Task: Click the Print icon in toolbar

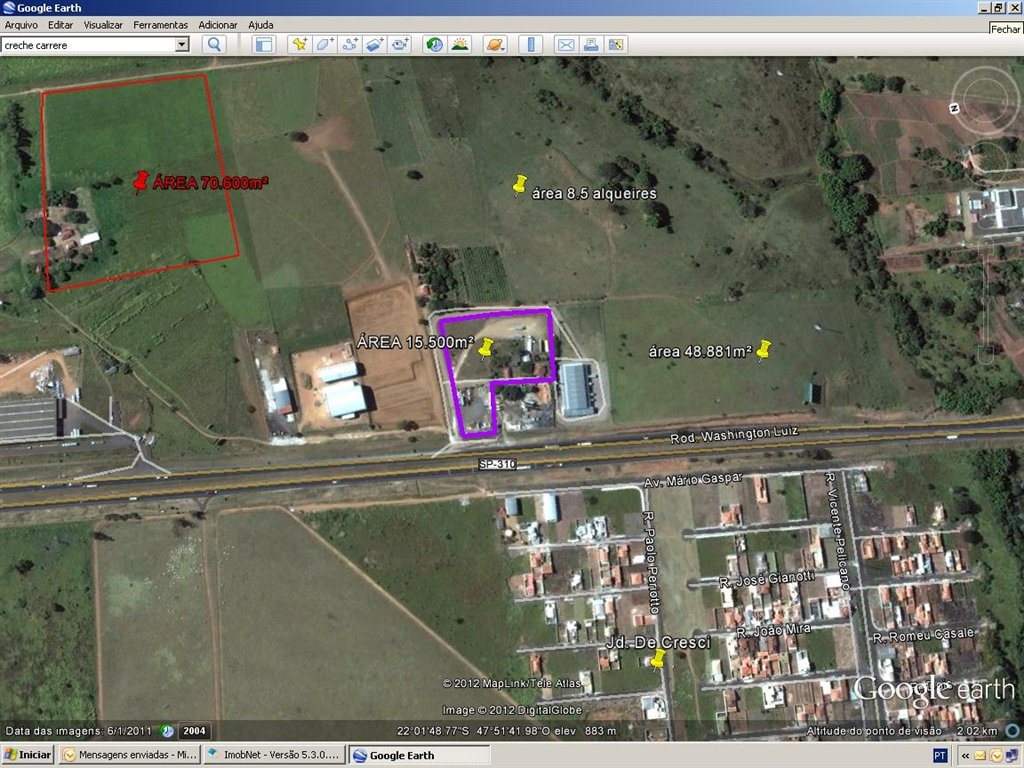Action: pyautogui.click(x=590, y=44)
